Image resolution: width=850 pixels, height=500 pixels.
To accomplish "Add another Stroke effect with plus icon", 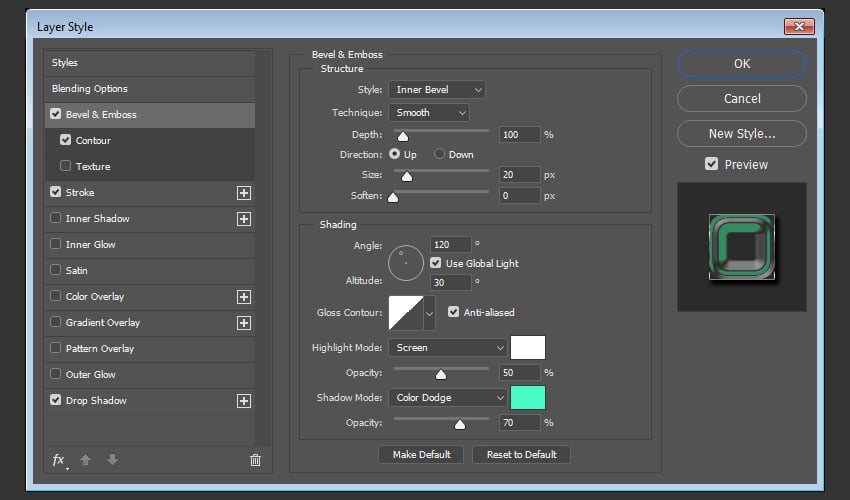I will pyautogui.click(x=244, y=193).
